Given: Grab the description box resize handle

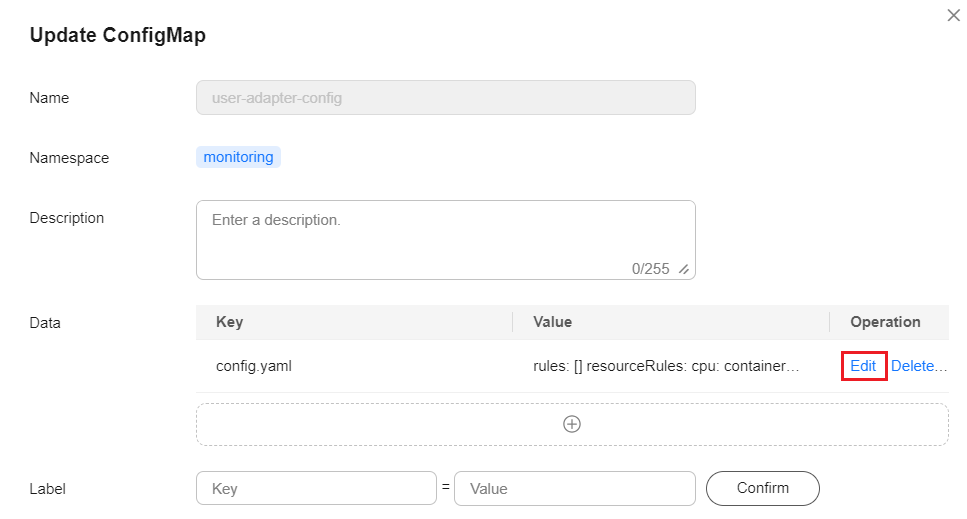Looking at the screenshot, I should (x=683, y=269).
